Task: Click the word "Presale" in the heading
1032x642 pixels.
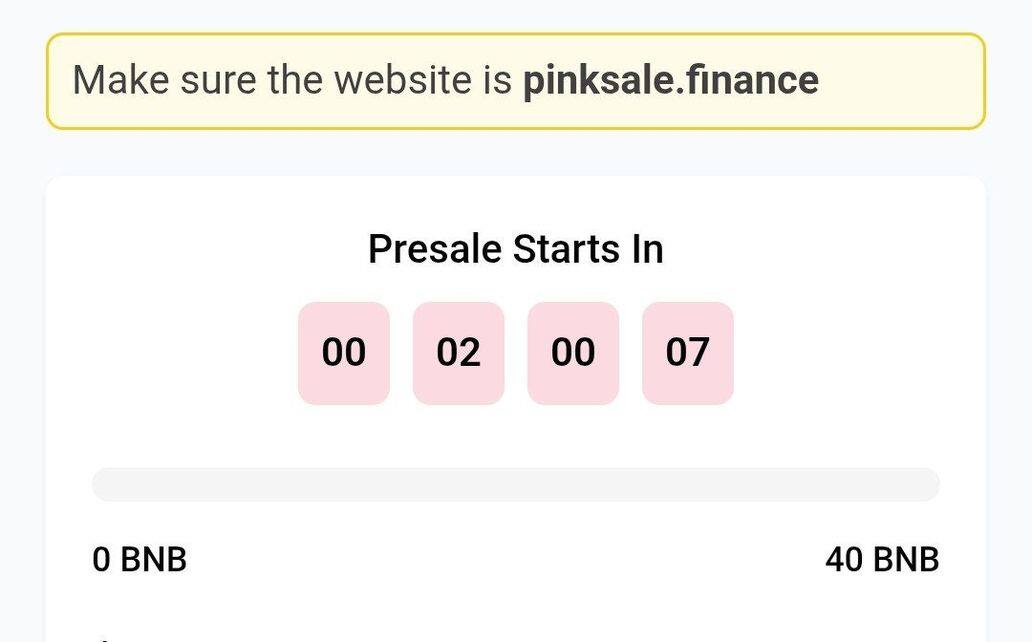Action: pyautogui.click(x=435, y=249)
